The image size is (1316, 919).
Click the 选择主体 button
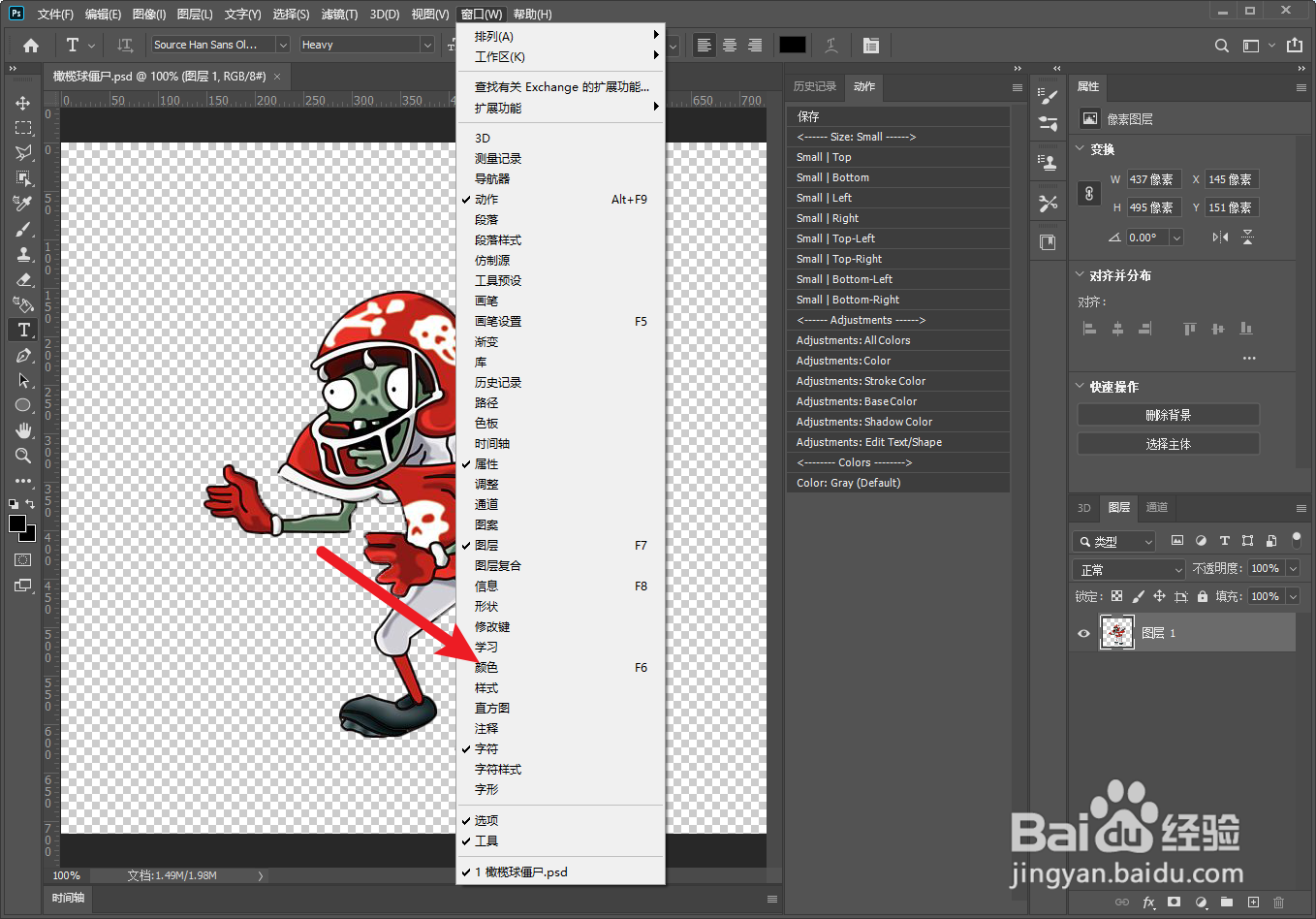[1169, 444]
